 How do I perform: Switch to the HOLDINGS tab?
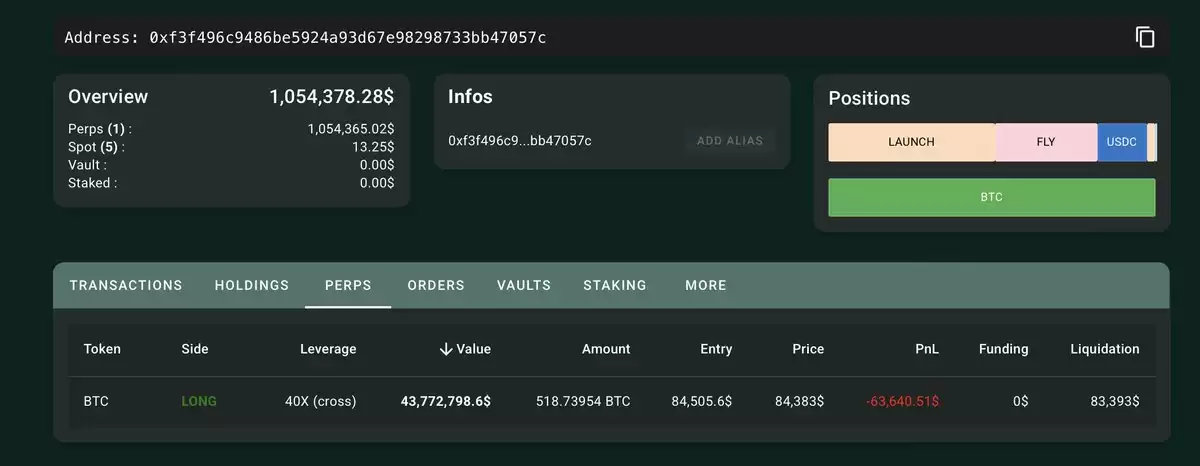[x=252, y=285]
